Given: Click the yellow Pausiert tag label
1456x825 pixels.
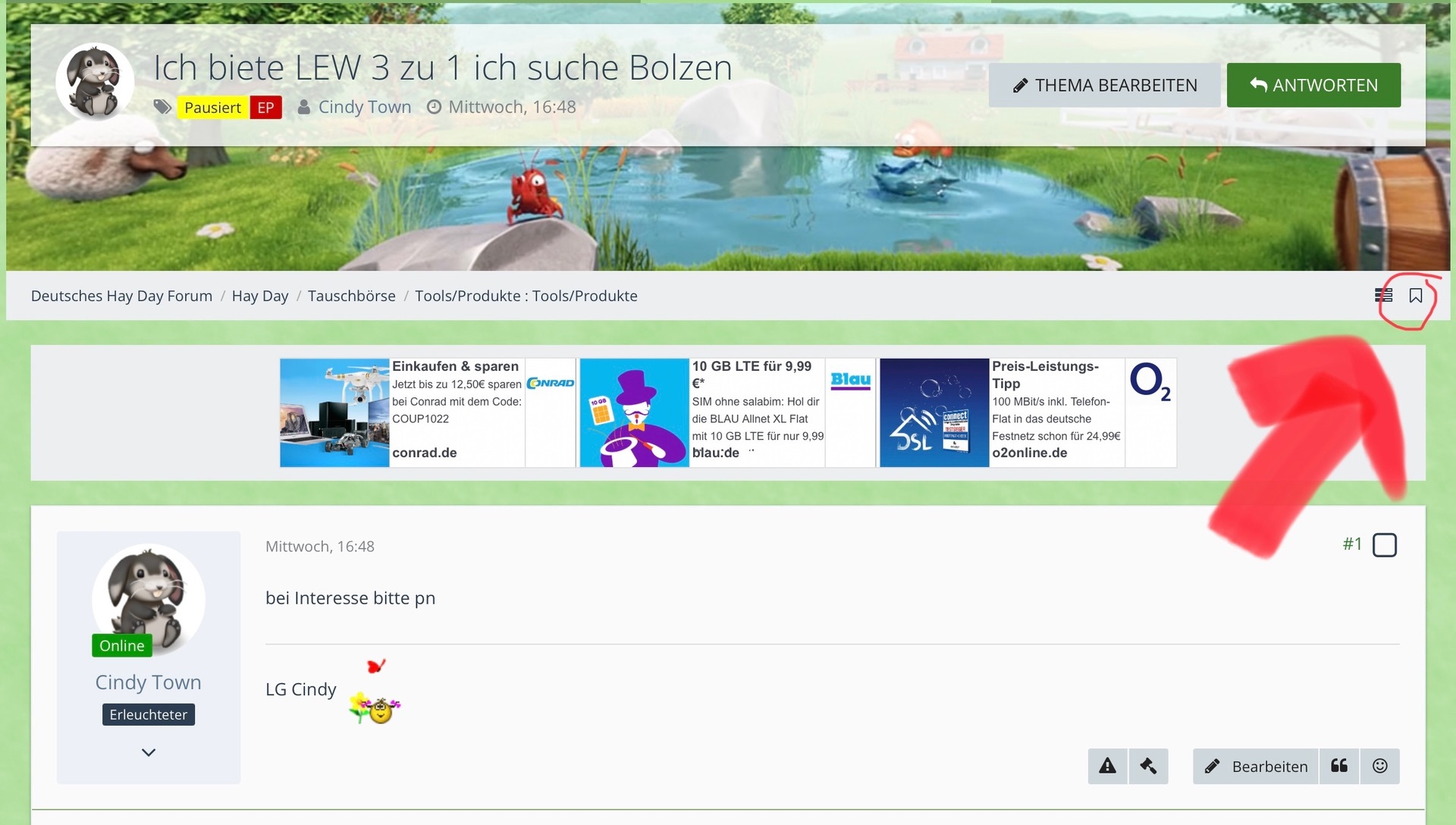Looking at the screenshot, I should [x=212, y=108].
